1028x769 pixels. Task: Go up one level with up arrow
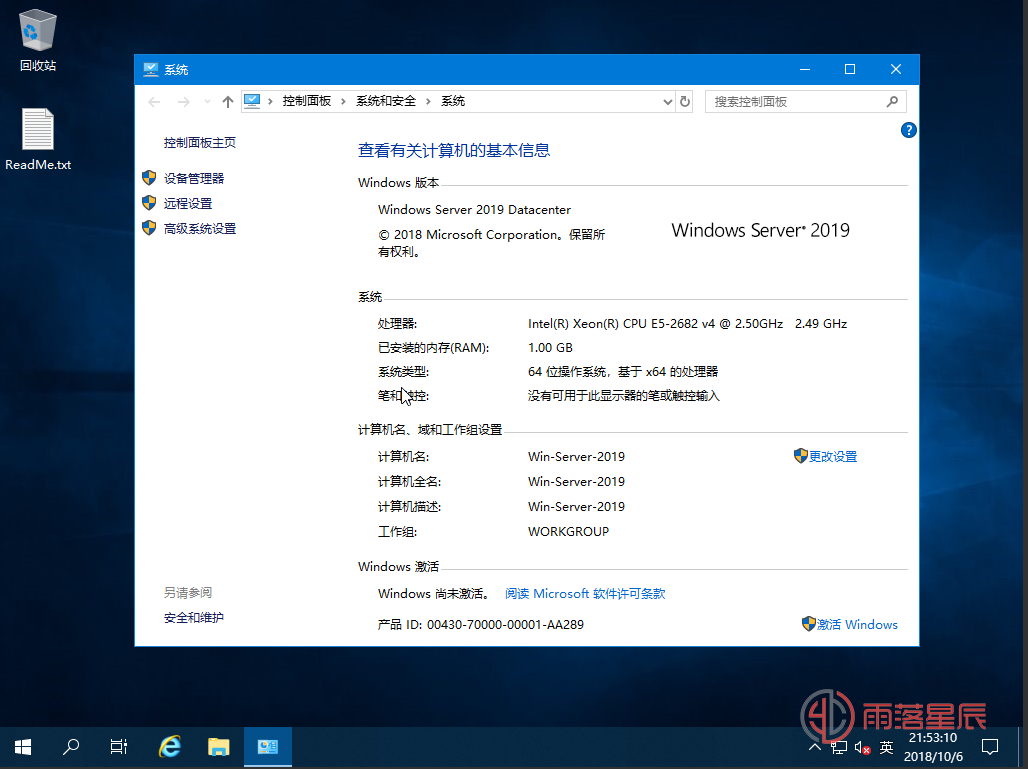click(x=227, y=102)
